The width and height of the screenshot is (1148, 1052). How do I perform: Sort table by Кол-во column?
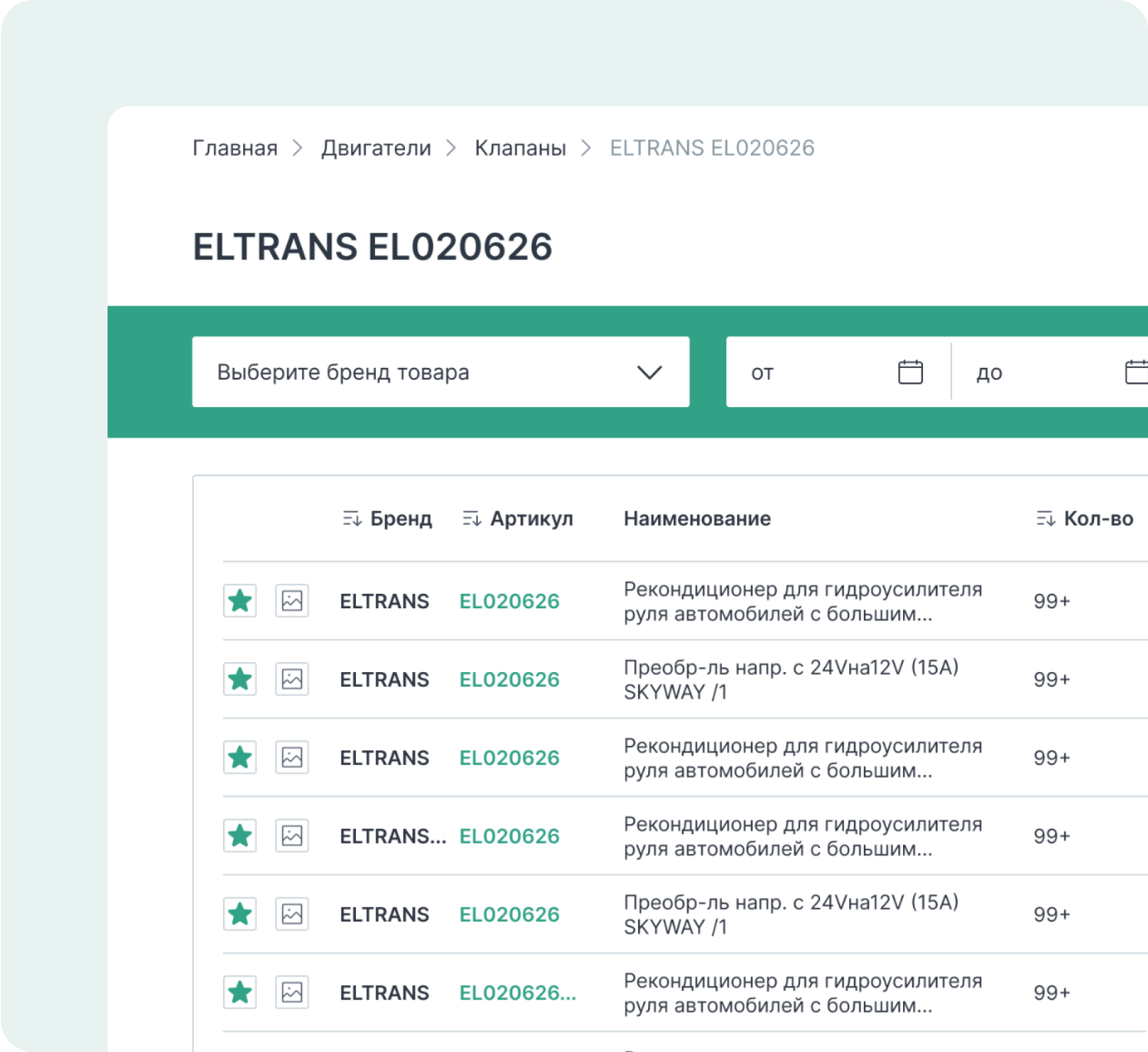click(1085, 519)
